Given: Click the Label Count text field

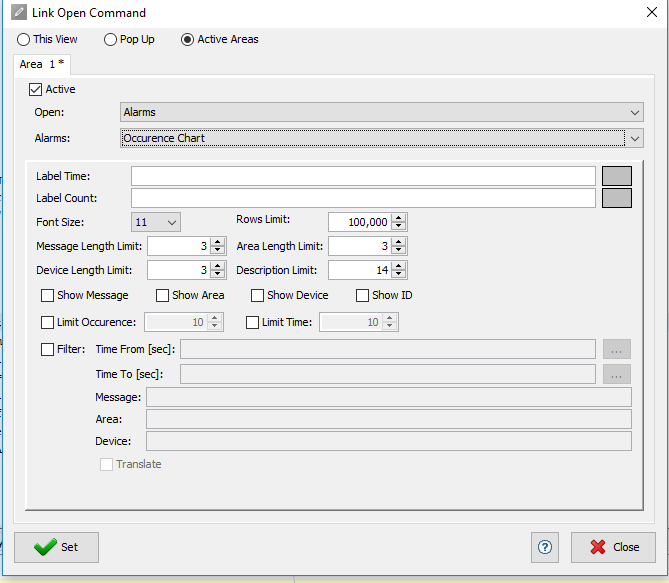Looking at the screenshot, I should [363, 198].
